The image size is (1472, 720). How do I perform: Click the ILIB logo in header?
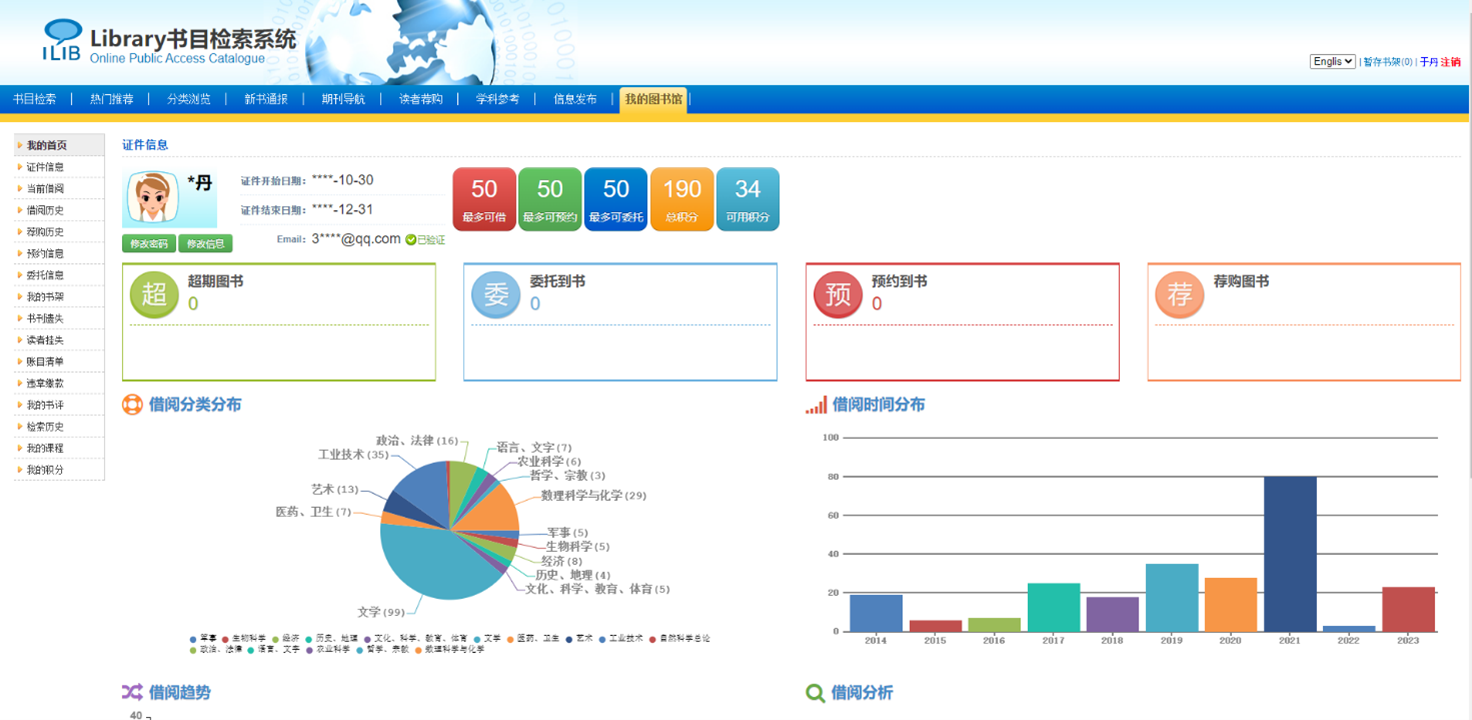click(62, 42)
